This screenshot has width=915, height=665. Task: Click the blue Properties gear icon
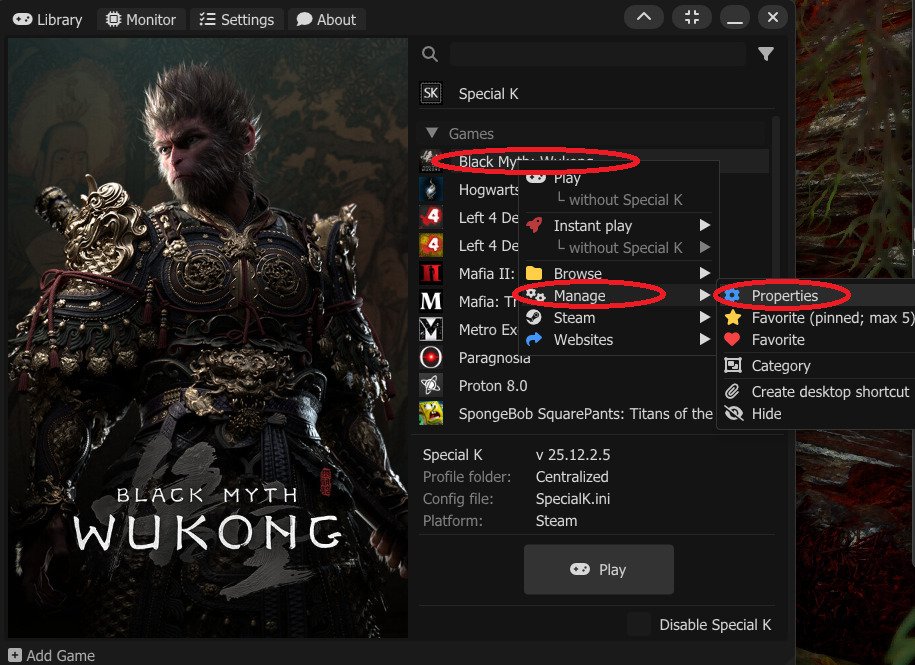[x=732, y=295]
